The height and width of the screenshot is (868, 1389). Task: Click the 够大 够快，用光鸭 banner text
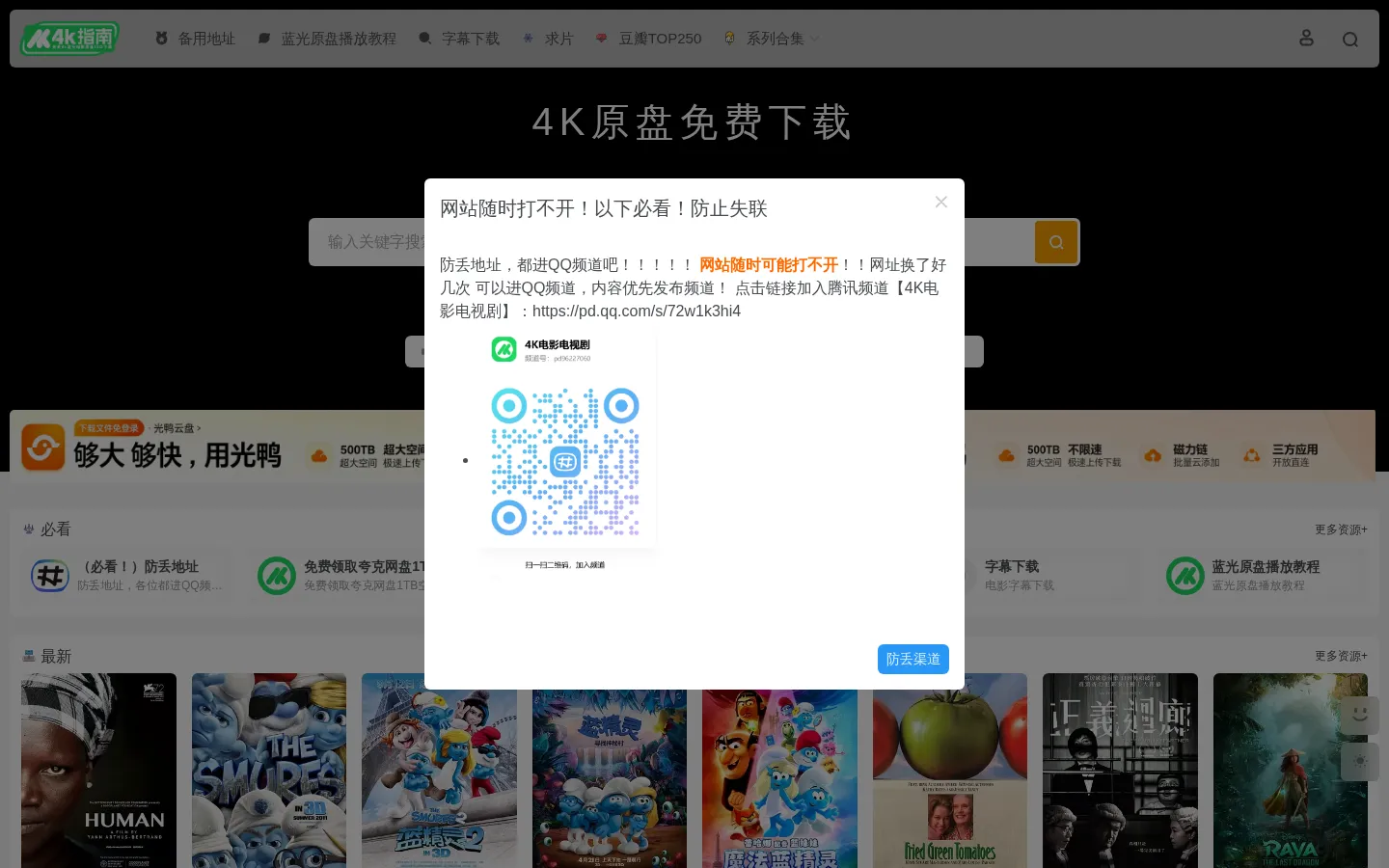(177, 455)
